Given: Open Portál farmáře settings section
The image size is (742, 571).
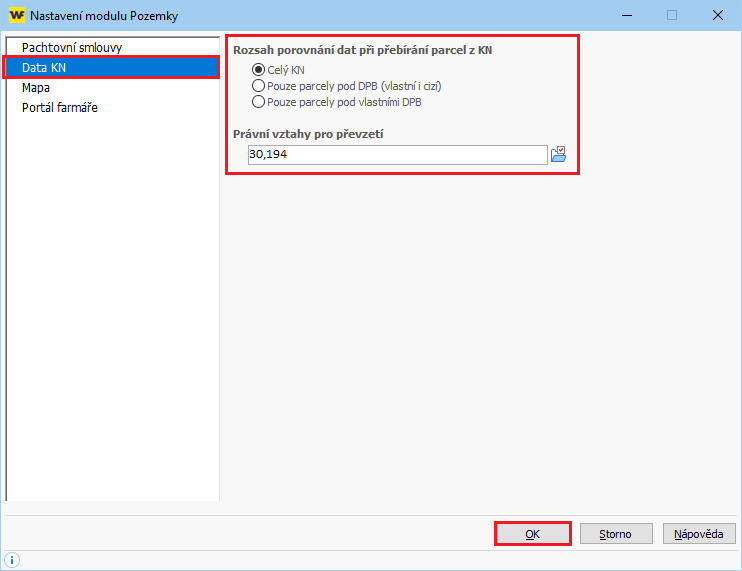Looking at the screenshot, I should tap(60, 107).
